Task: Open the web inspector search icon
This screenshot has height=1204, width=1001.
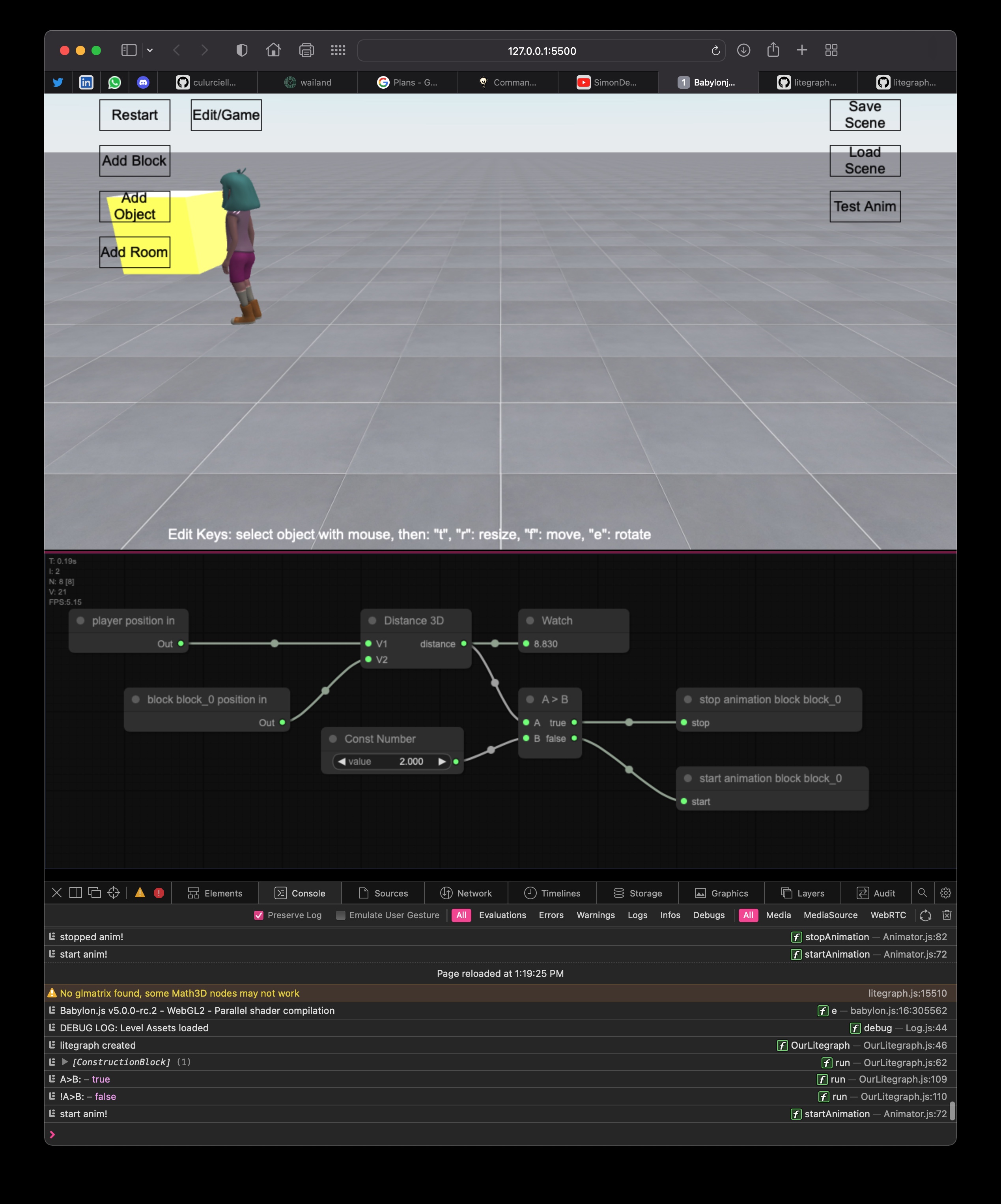Action: [x=922, y=893]
